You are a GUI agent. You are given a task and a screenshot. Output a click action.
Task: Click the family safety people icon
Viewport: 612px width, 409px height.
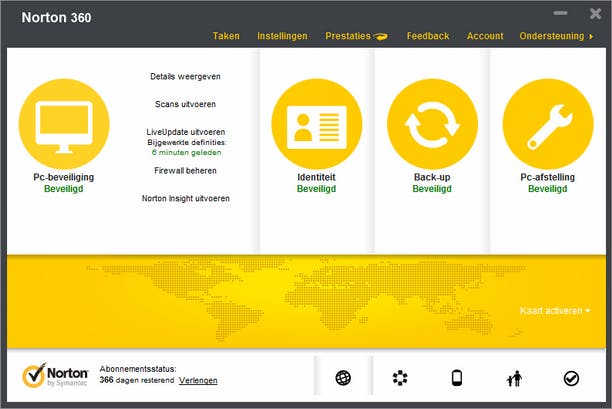514,378
